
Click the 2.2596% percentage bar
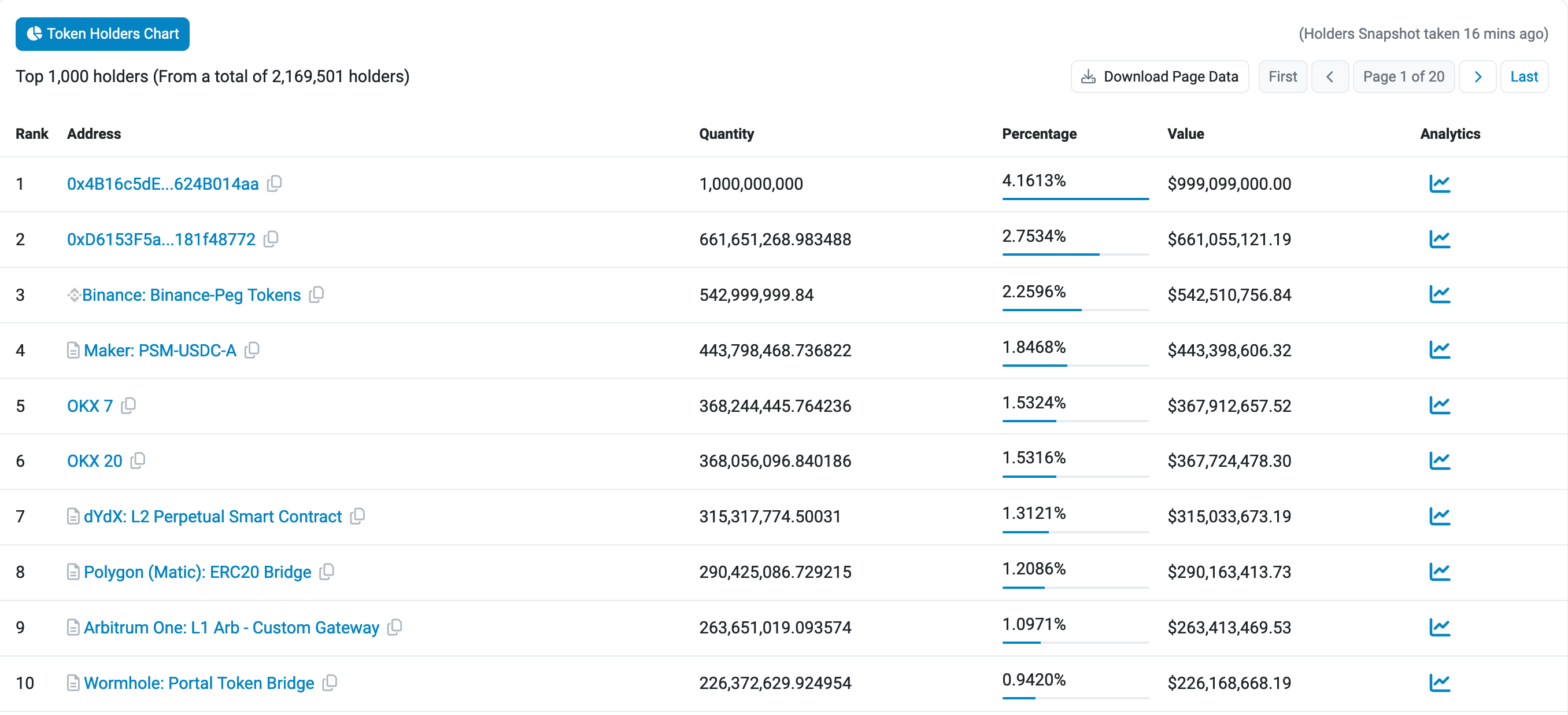1075,309
